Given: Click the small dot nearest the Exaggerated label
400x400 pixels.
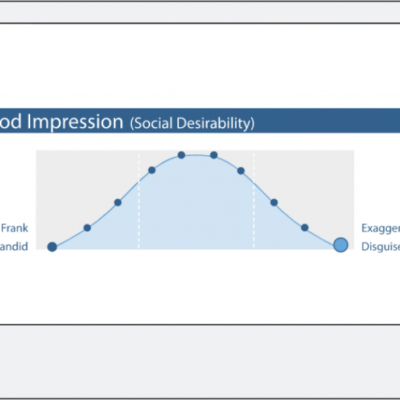Looking at the screenshot, I should click(305, 228).
